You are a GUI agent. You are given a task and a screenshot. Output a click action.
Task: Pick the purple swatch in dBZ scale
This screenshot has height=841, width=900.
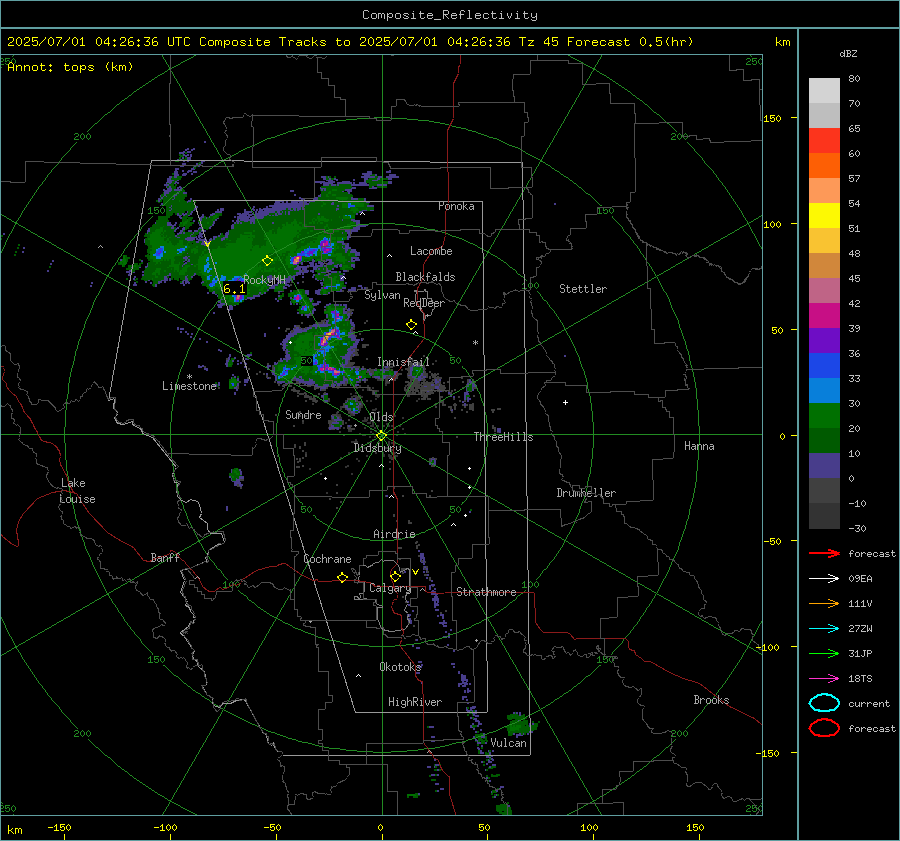[x=824, y=340]
